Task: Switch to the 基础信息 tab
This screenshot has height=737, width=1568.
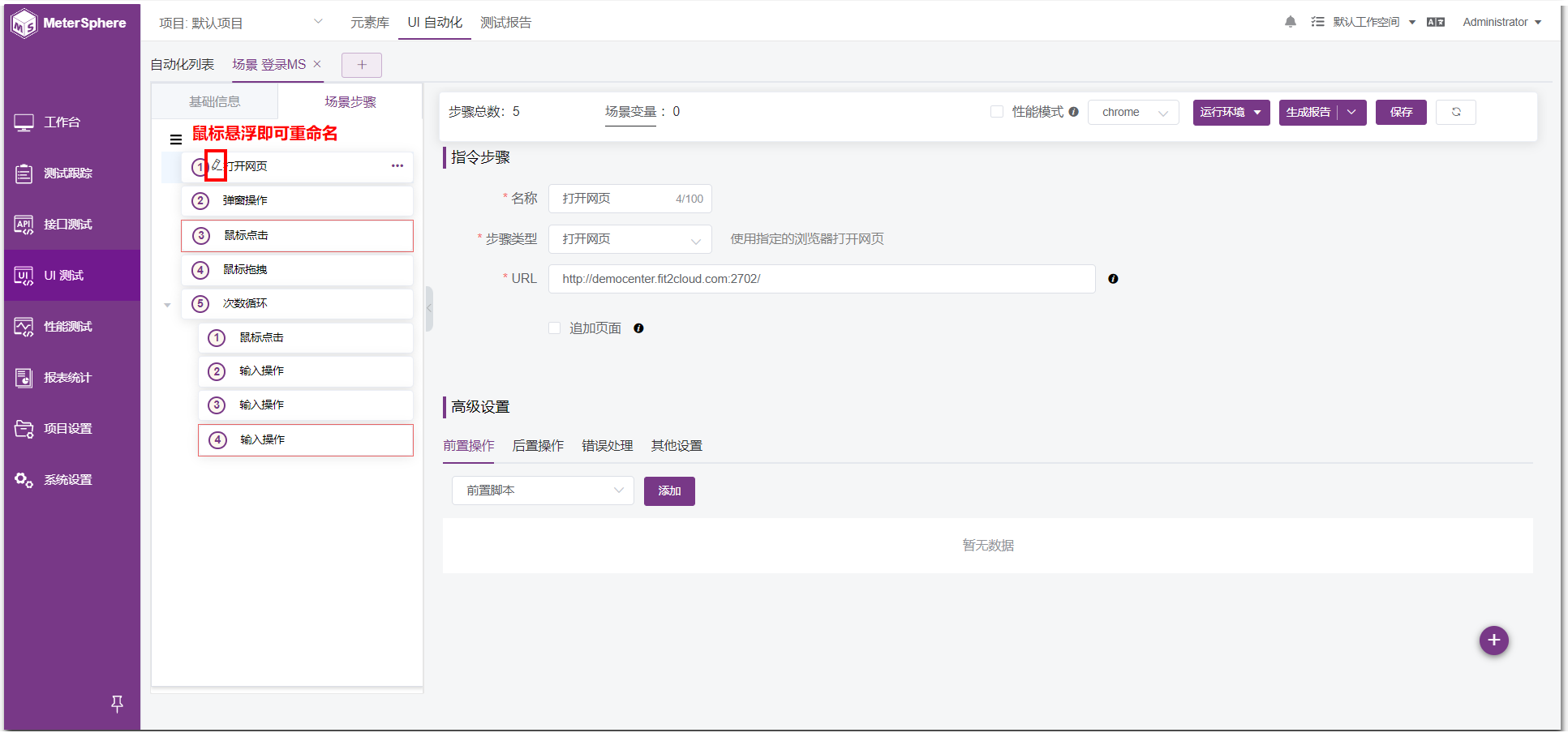Action: pos(215,101)
